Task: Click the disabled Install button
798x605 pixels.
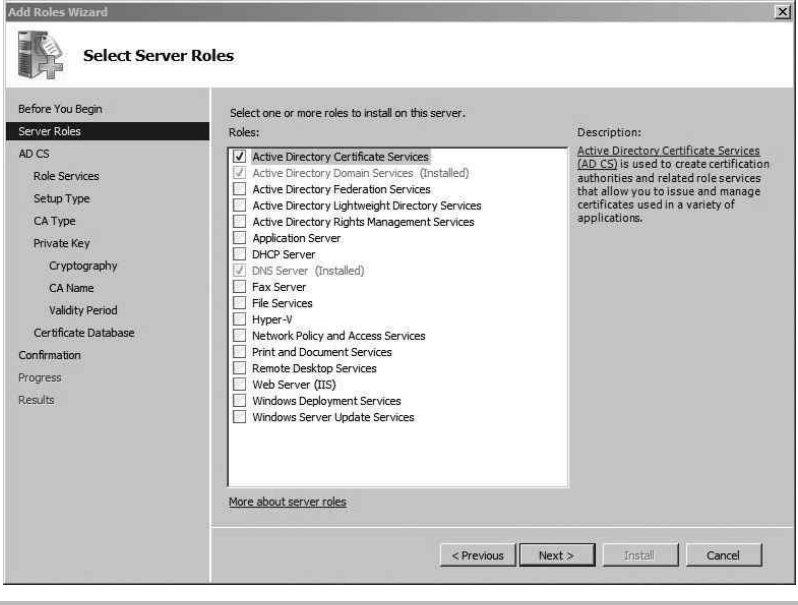Action: 640,555
